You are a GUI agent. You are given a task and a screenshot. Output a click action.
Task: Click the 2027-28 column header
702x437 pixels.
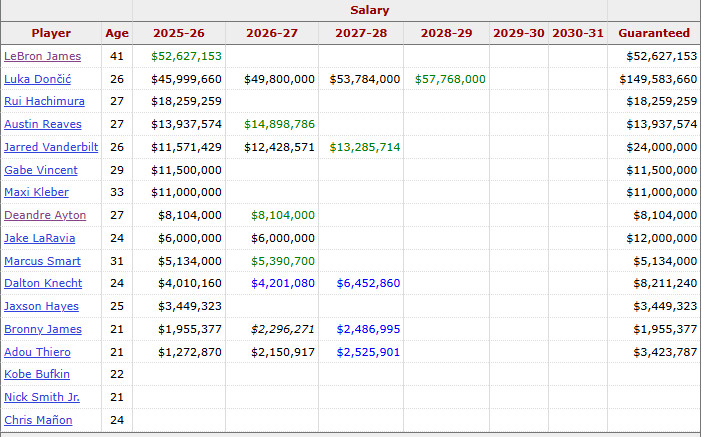pyautogui.click(x=361, y=33)
